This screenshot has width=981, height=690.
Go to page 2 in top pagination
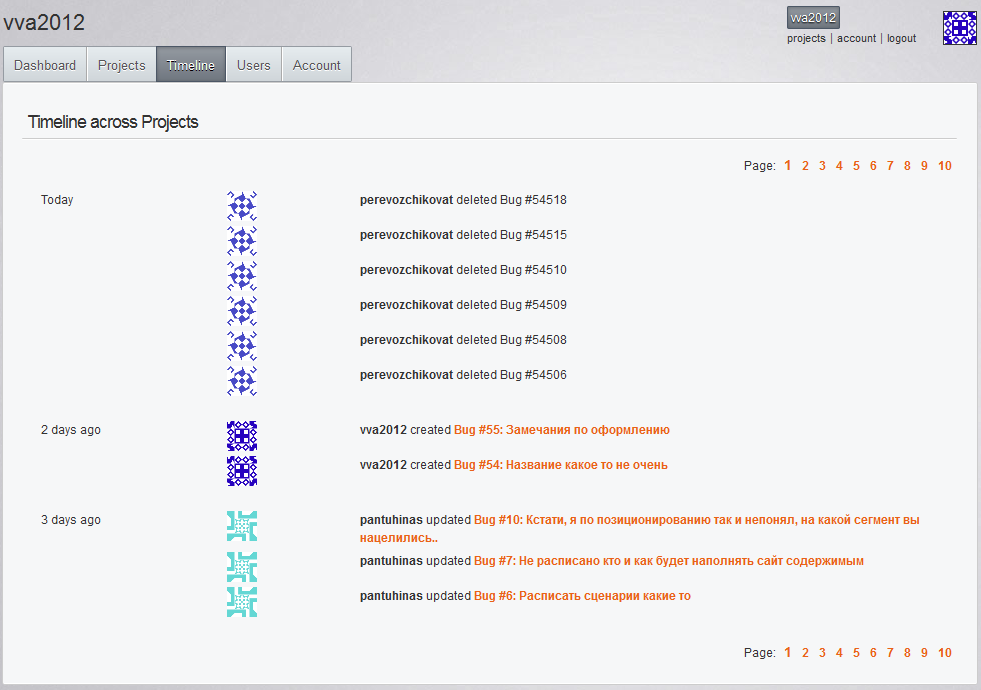[805, 166]
